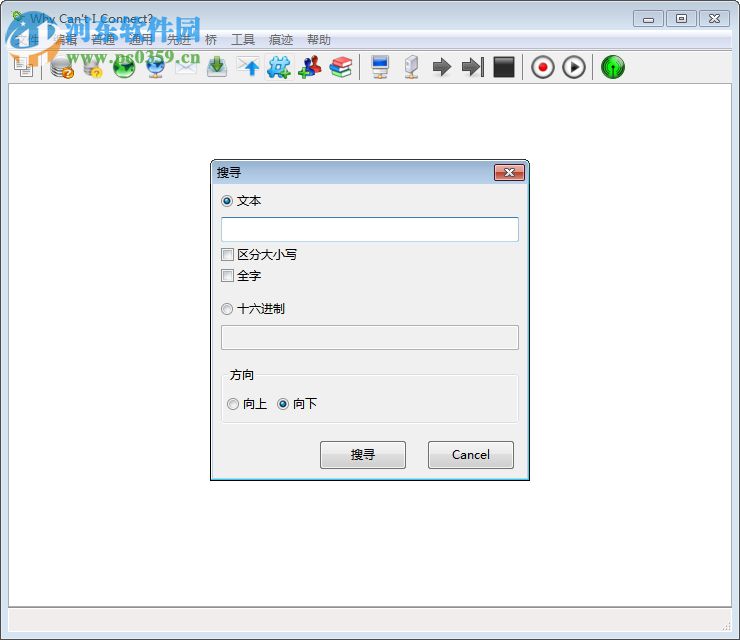Image resolution: width=740 pixels, height=640 pixels.
Task: Click the add users icon in toolbar
Action: 310,67
